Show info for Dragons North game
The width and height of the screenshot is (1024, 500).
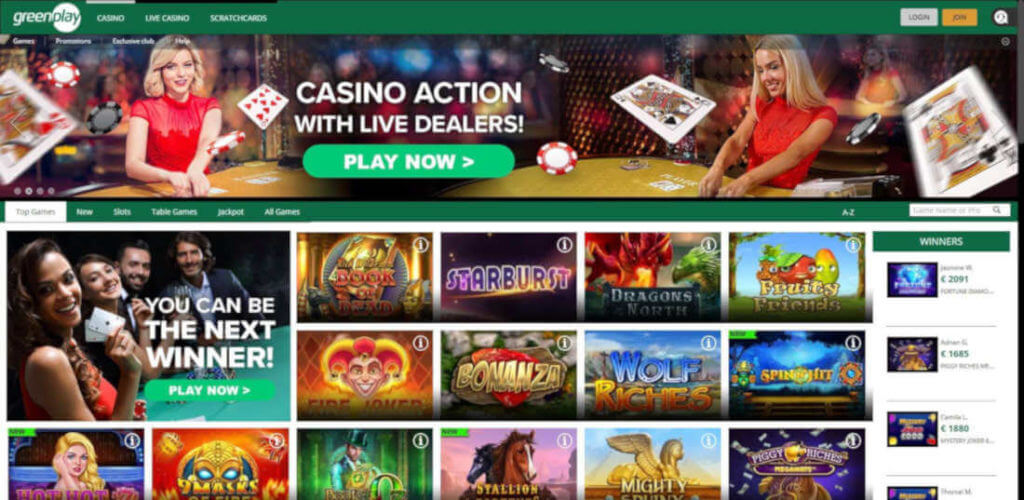[709, 245]
